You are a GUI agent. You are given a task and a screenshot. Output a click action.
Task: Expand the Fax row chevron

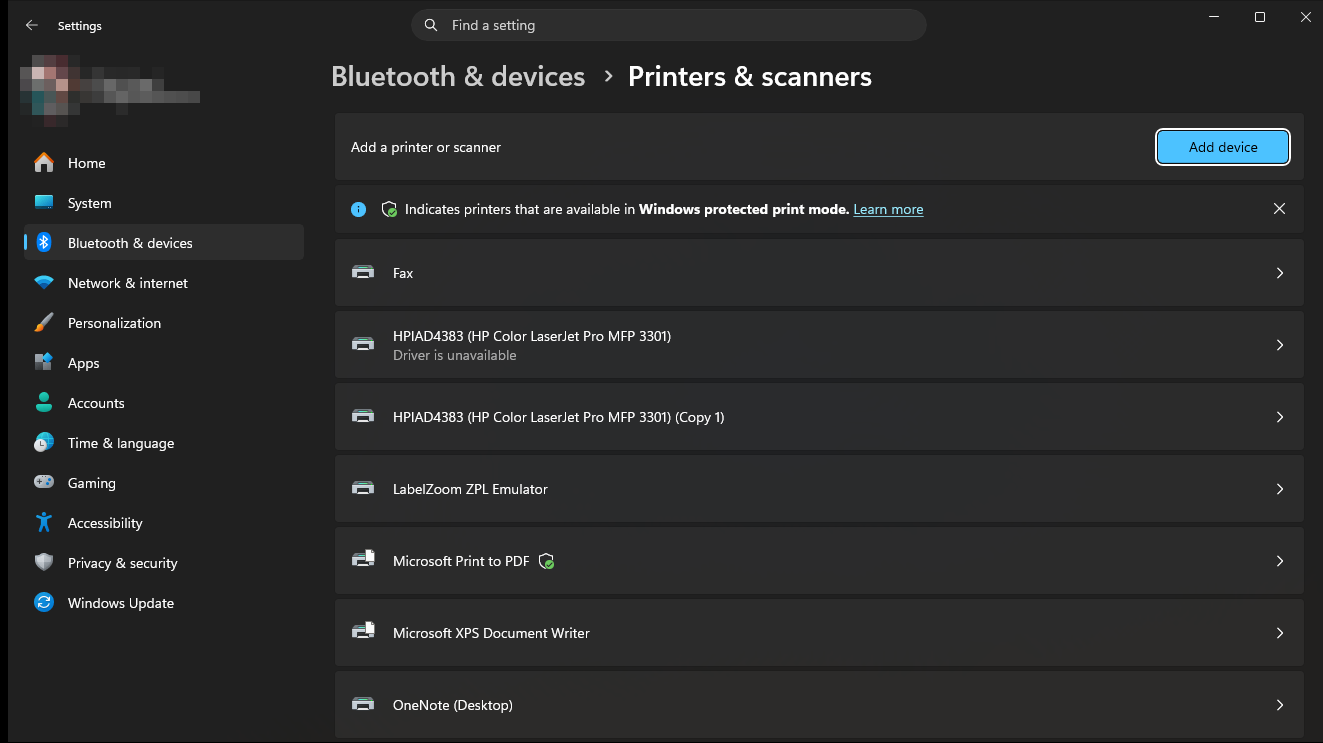tap(1280, 273)
